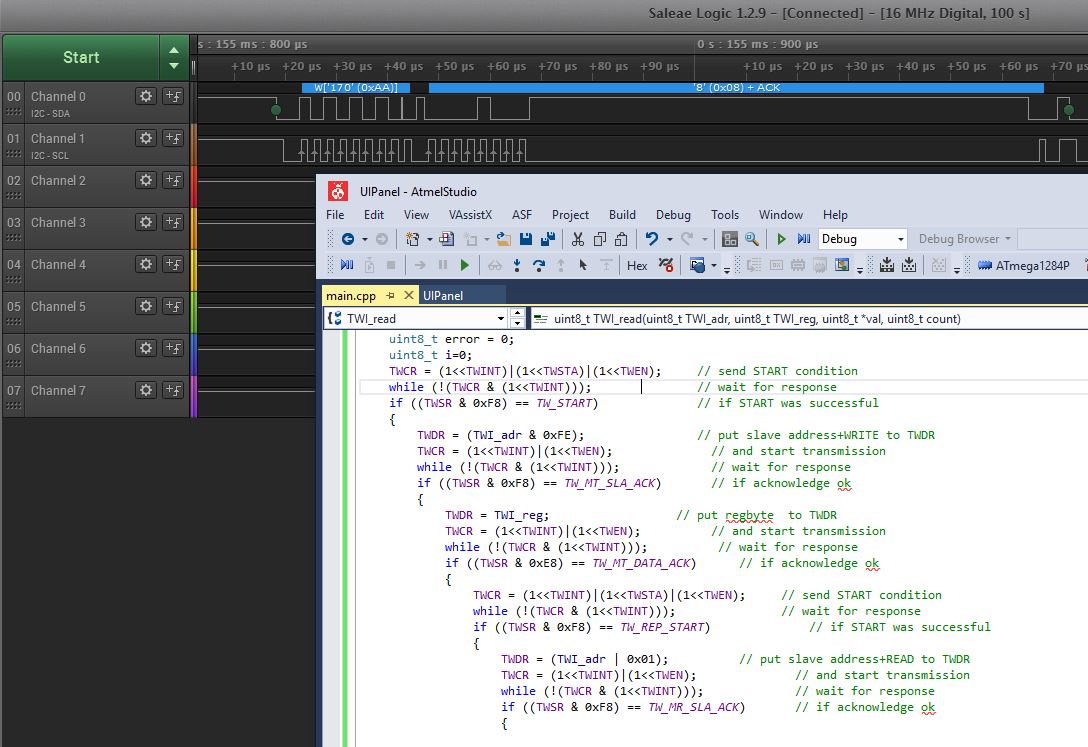The image size is (1088, 747).
Task: Click the Save All icon
Action: (x=548, y=239)
